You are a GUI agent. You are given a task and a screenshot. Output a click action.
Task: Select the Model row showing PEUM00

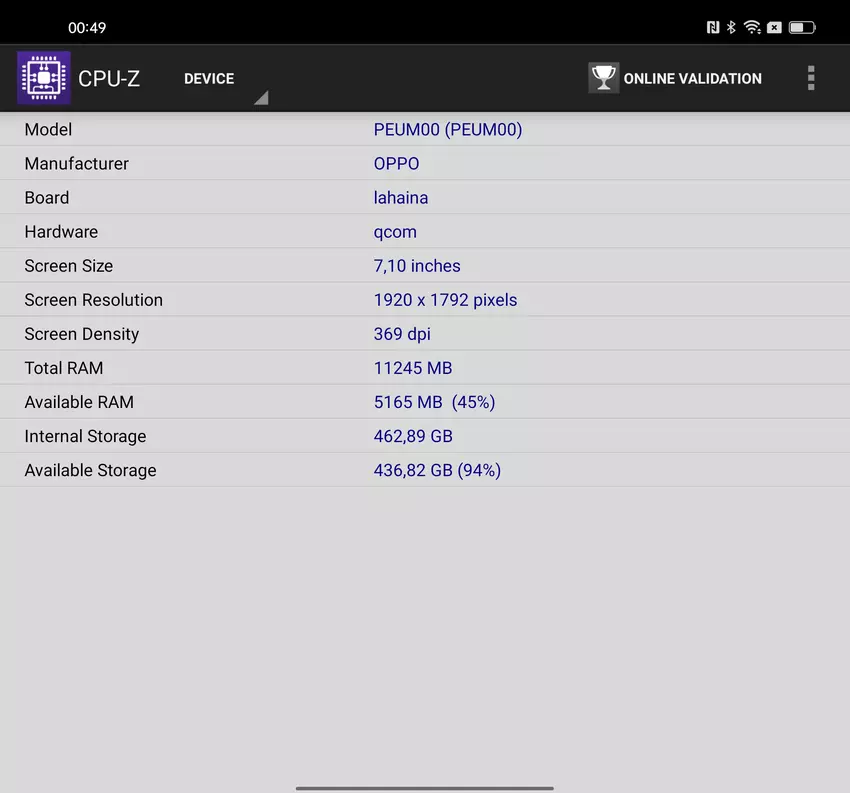(425, 129)
